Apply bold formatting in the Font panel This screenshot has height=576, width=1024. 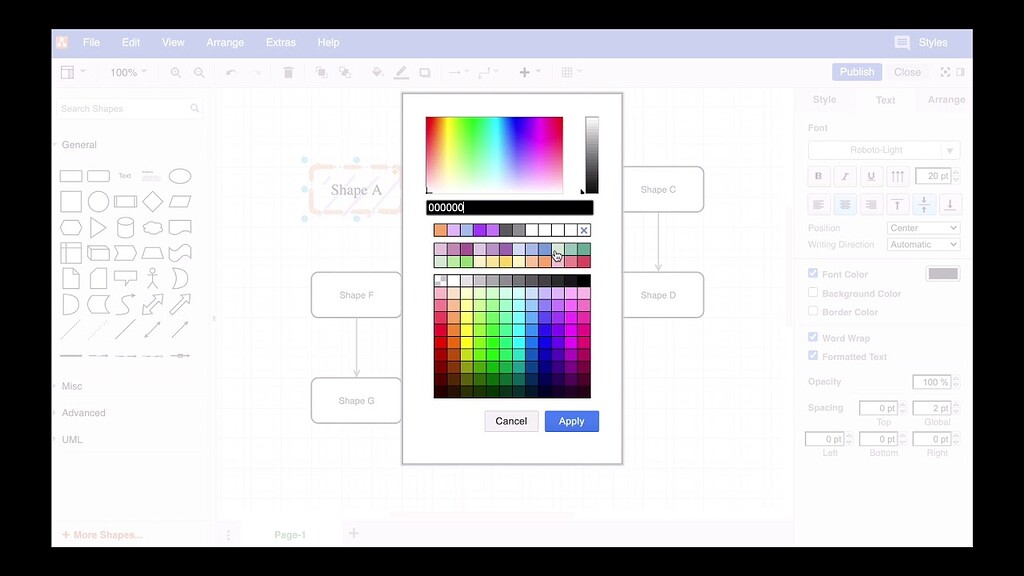pyautogui.click(x=818, y=176)
